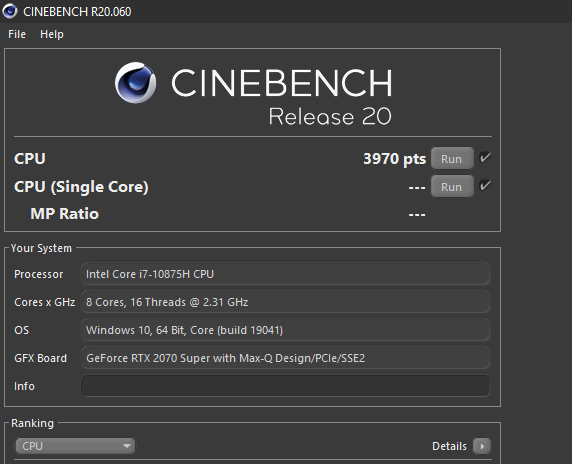Toggle the CPU test checkbox
This screenshot has height=464, width=572.
485,158
